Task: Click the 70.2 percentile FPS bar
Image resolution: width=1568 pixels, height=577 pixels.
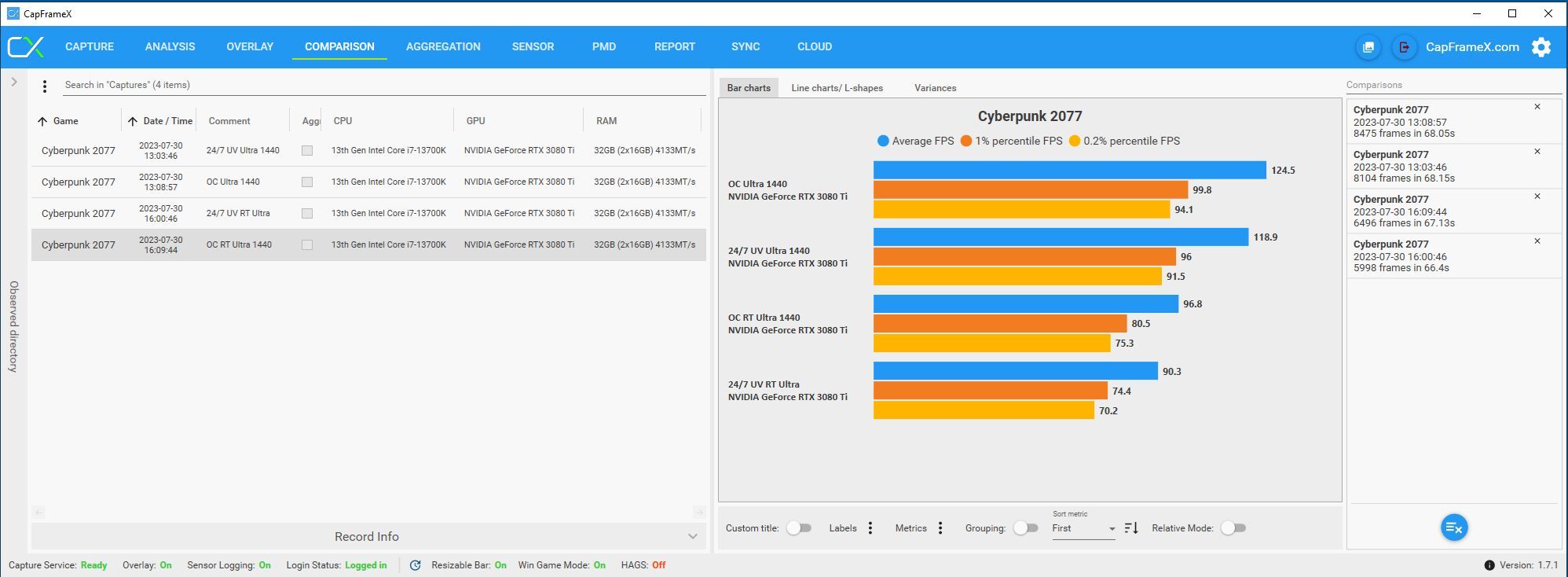Action: (x=984, y=410)
